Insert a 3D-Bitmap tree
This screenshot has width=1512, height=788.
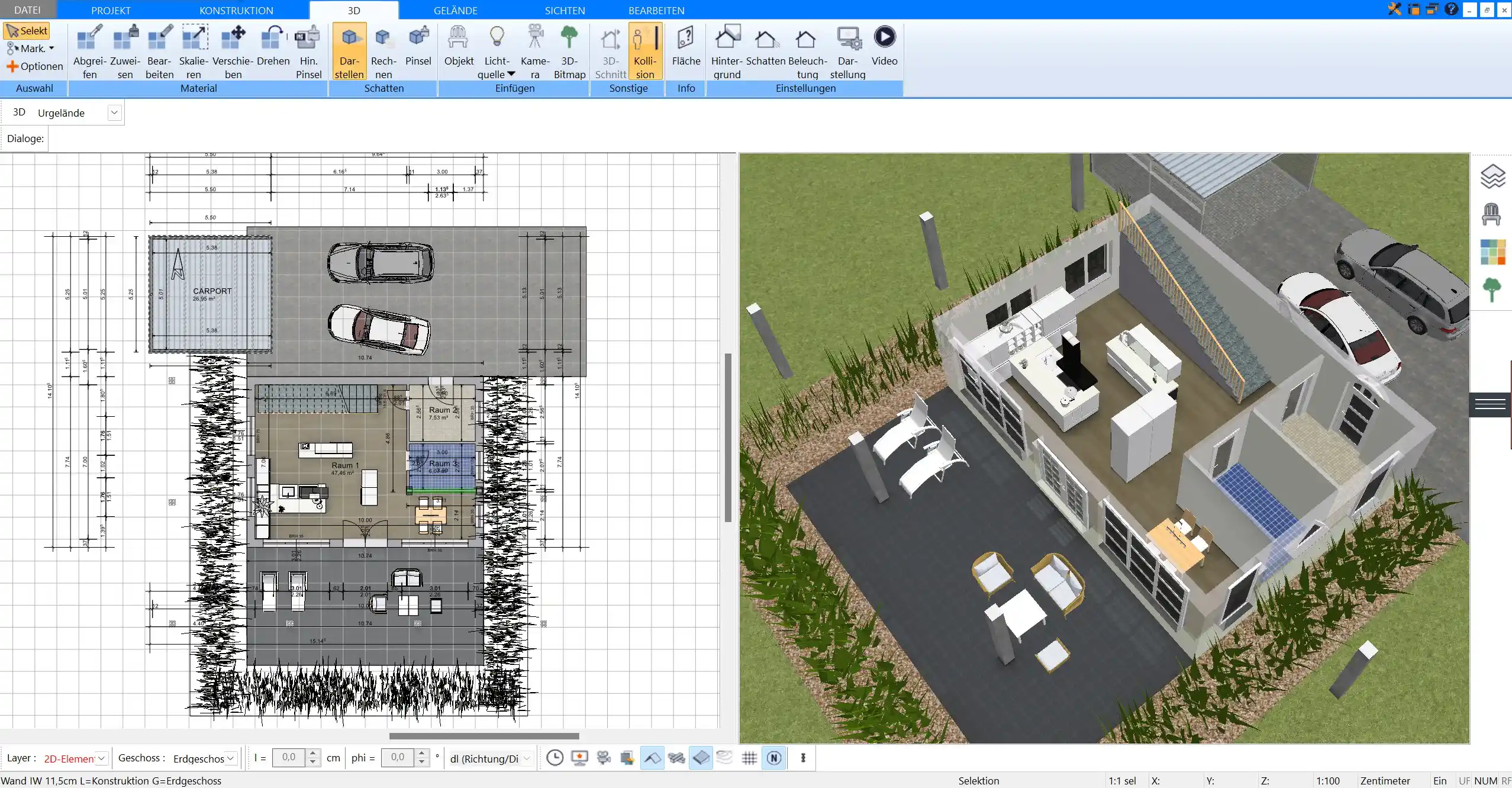[569, 52]
